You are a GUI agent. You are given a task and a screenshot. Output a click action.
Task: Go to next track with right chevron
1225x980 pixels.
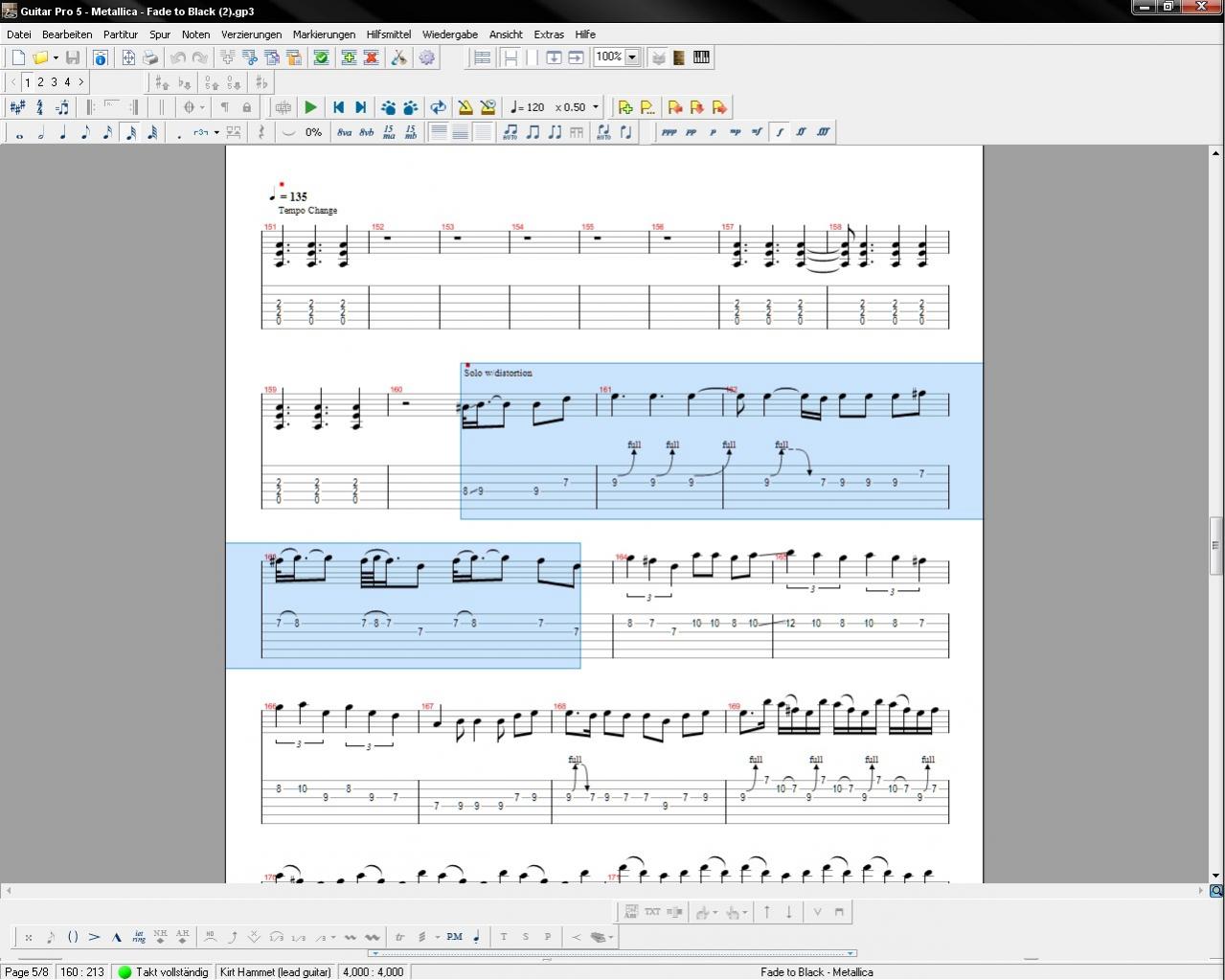80,82
